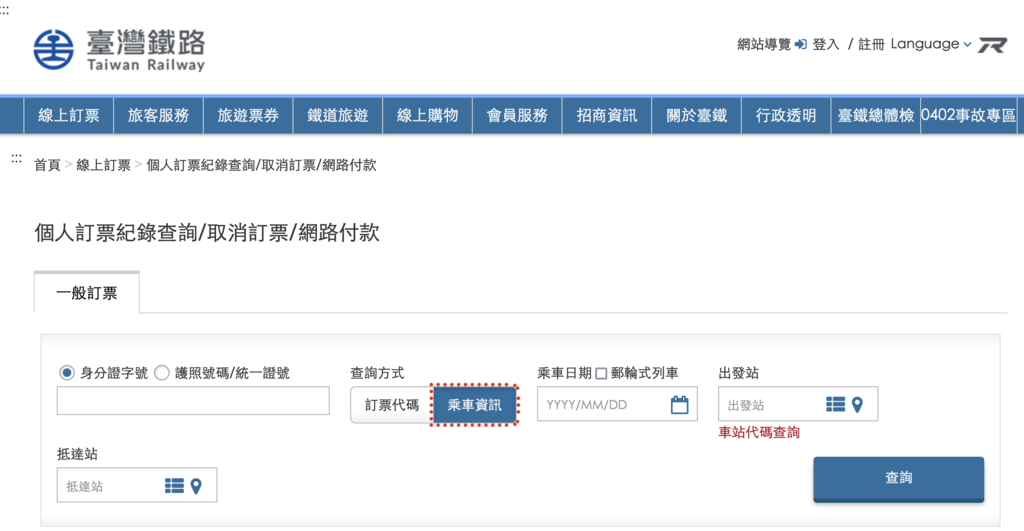Screen dimensions: 1024x531
Task: Click map pin icon in 抵達站 field
Action: [196, 486]
